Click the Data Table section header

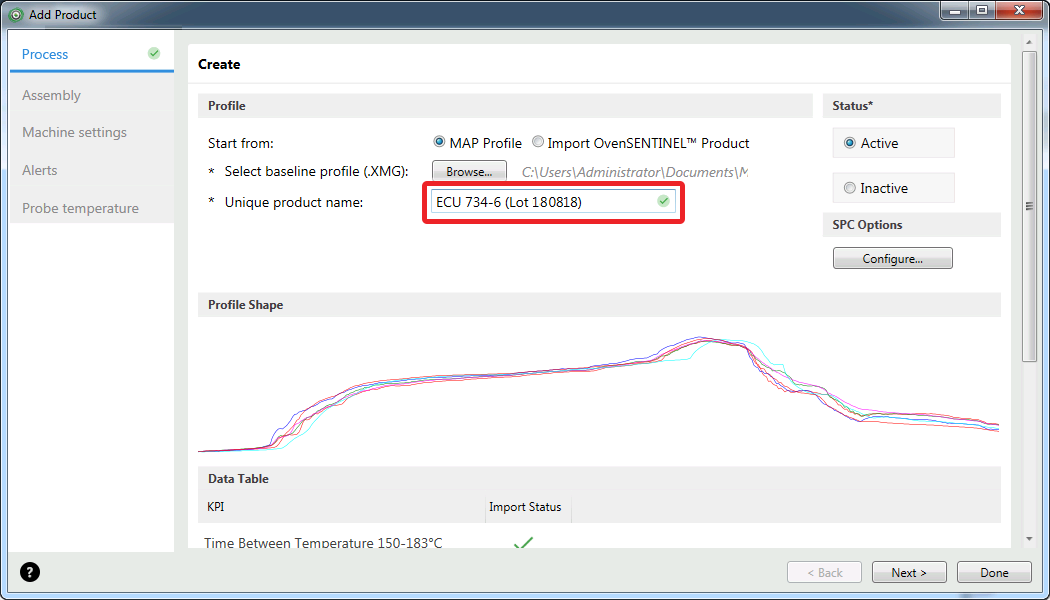pos(599,479)
